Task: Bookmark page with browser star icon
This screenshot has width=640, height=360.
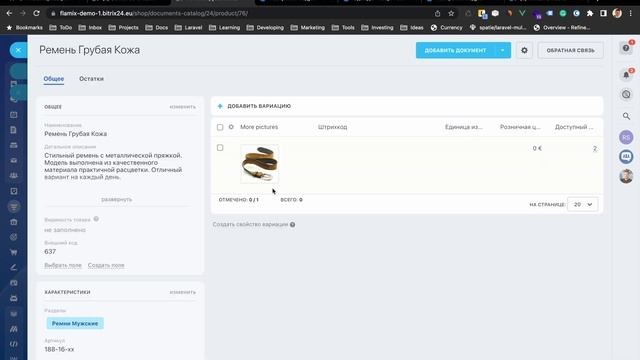Action: [451, 13]
